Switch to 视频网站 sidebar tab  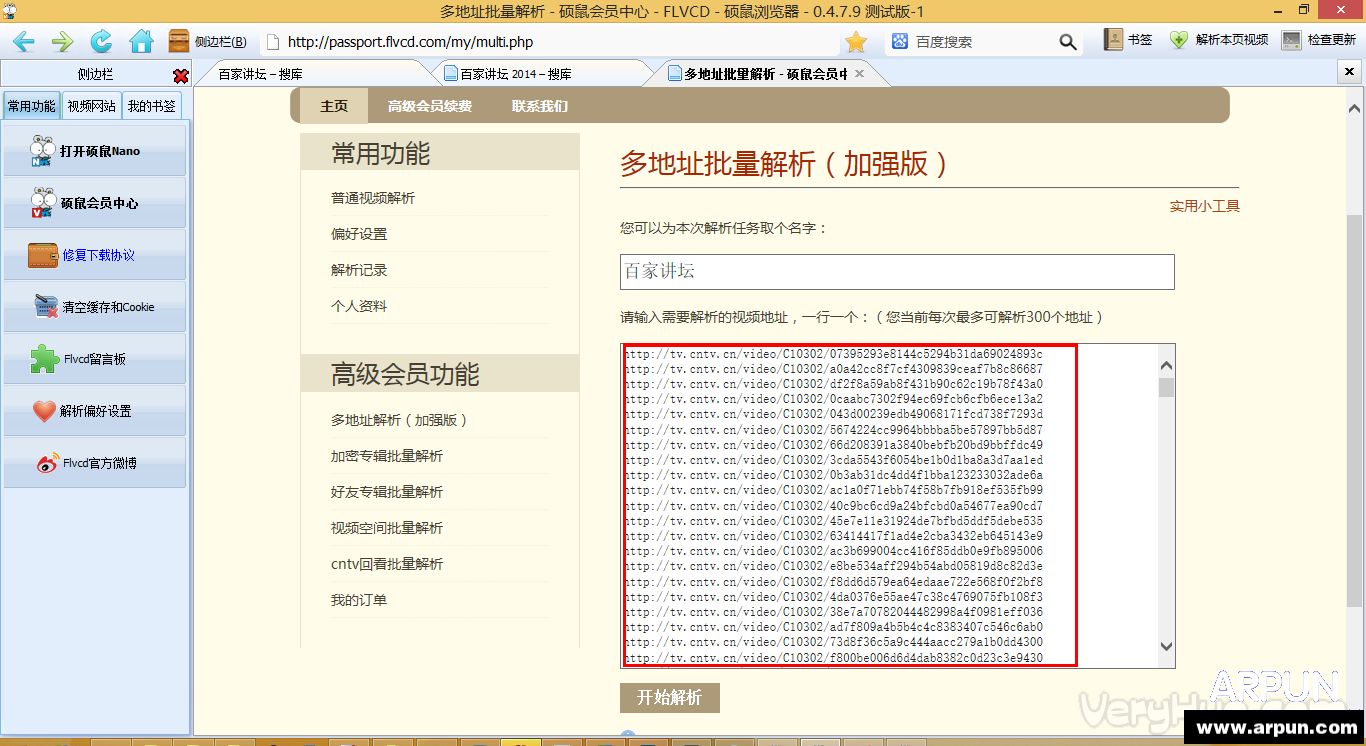pyautogui.click(x=91, y=106)
